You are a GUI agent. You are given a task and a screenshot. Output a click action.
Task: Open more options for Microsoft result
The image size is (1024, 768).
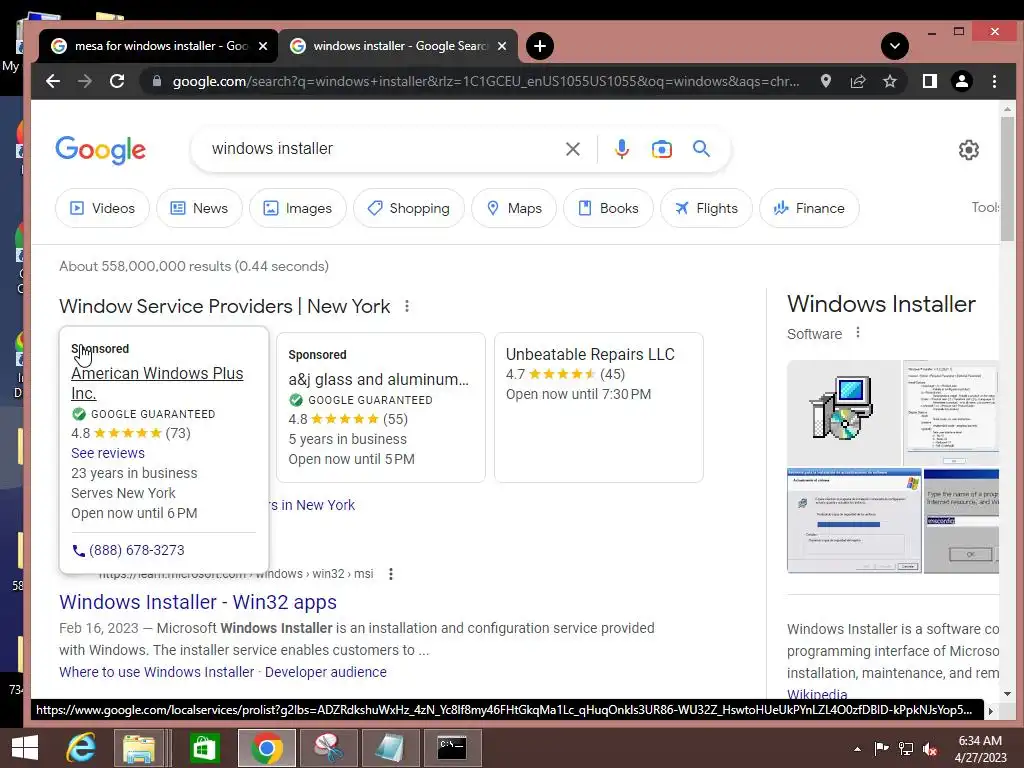(391, 574)
